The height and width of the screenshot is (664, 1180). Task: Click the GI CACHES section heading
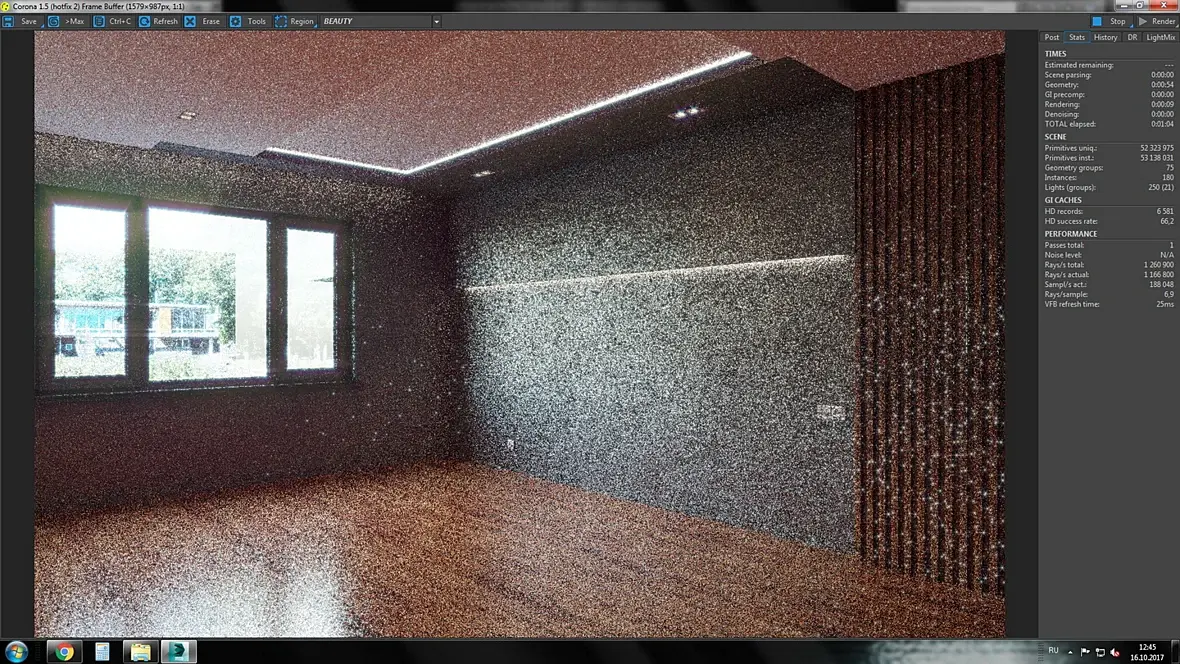click(x=1063, y=200)
